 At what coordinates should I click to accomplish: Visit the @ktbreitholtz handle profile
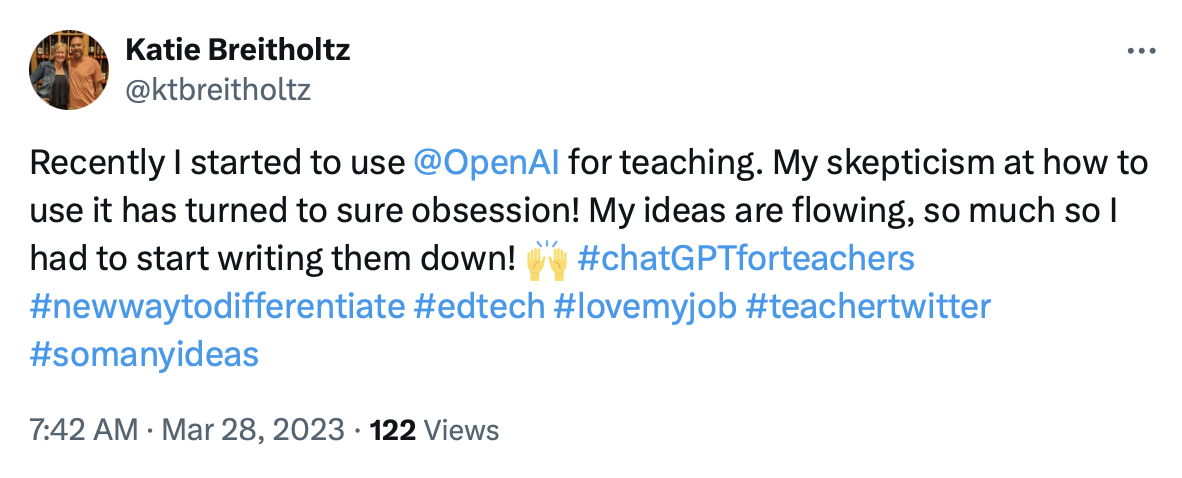coord(217,90)
